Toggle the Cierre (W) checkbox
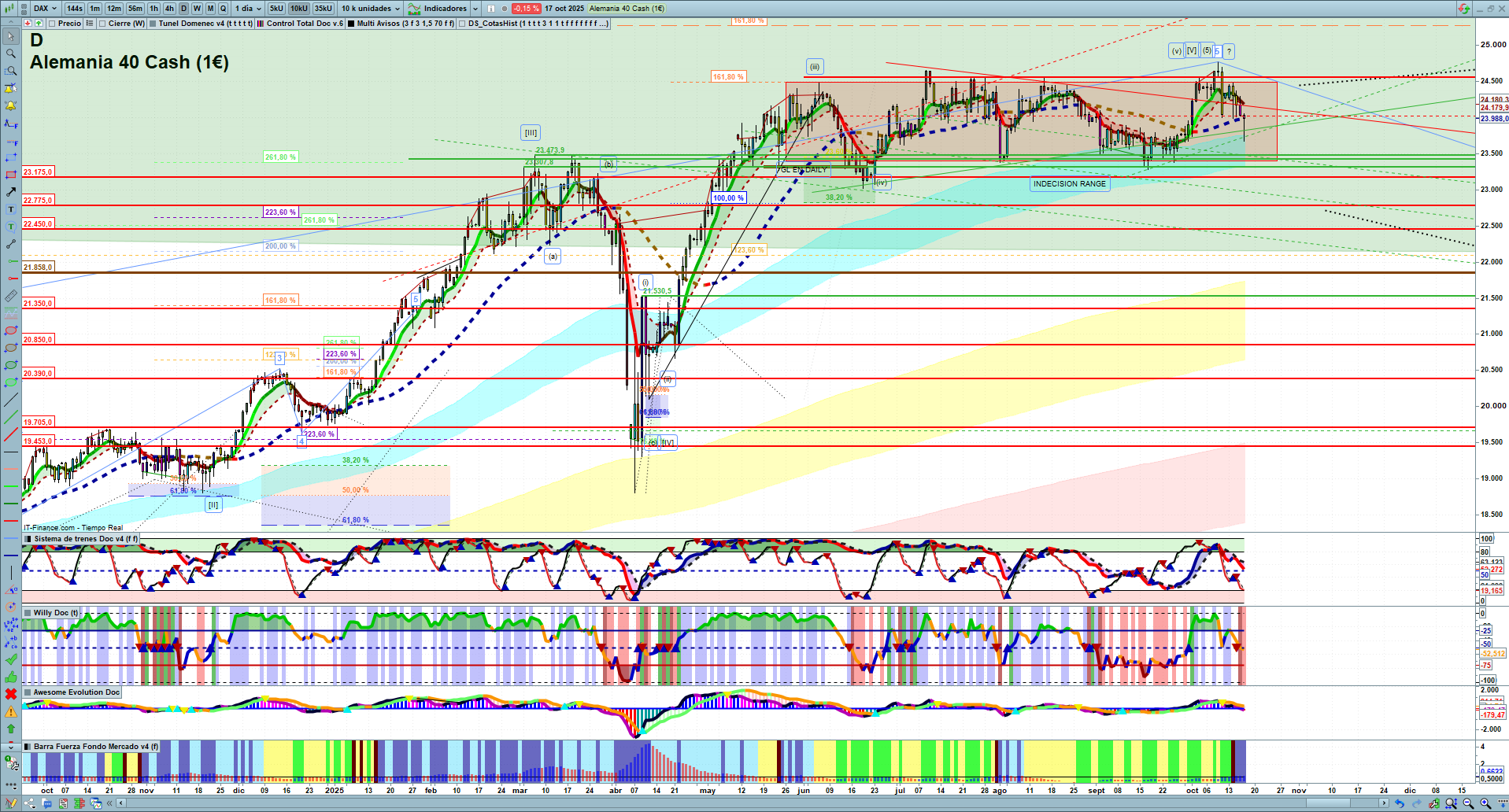1509x812 pixels. [x=102, y=24]
